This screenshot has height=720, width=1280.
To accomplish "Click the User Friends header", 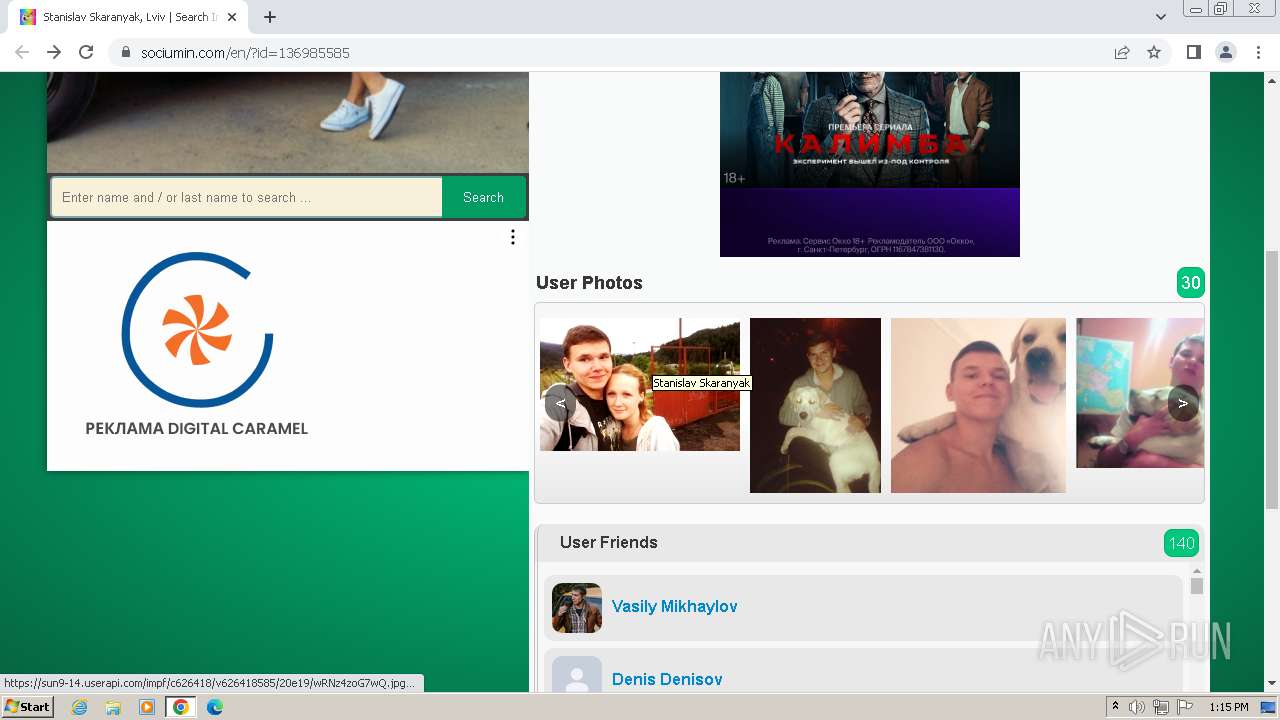I will tap(609, 543).
